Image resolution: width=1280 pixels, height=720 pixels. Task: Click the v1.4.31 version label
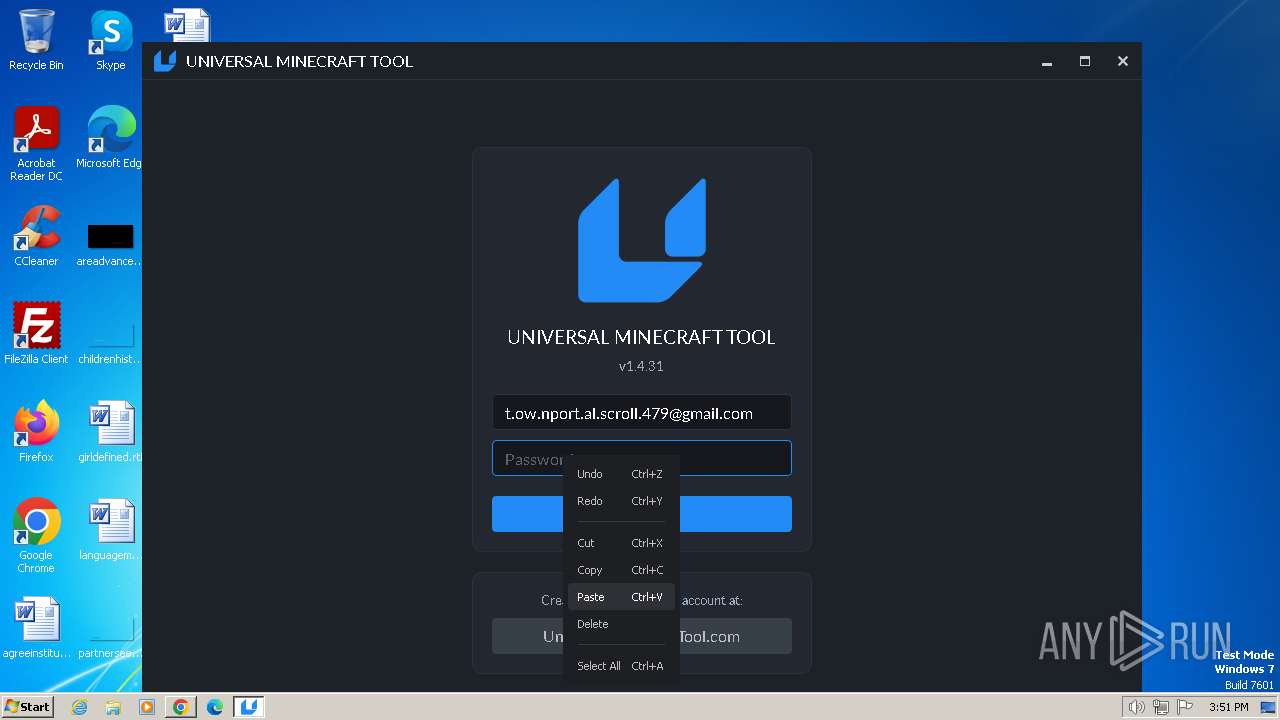[x=641, y=366]
